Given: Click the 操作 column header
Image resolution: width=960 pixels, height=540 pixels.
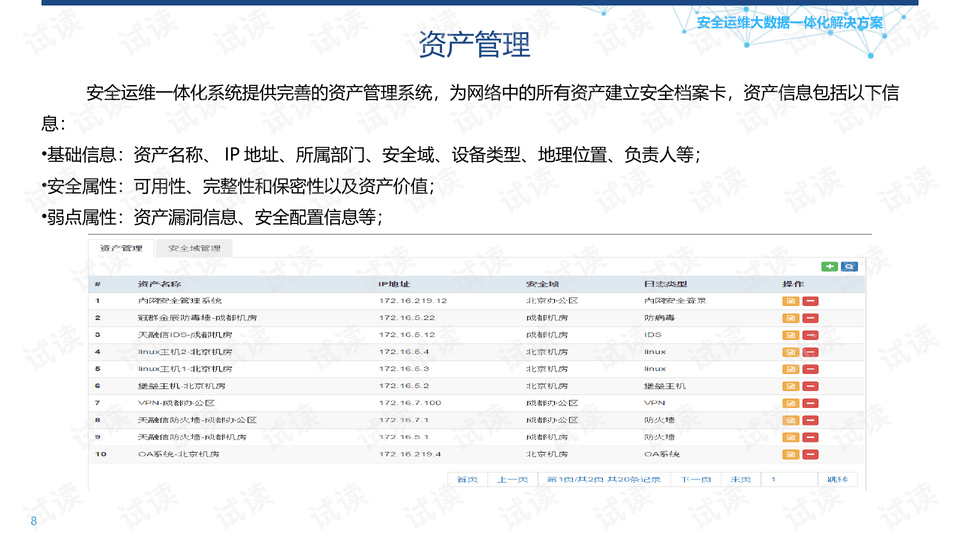Looking at the screenshot, I should tap(793, 284).
